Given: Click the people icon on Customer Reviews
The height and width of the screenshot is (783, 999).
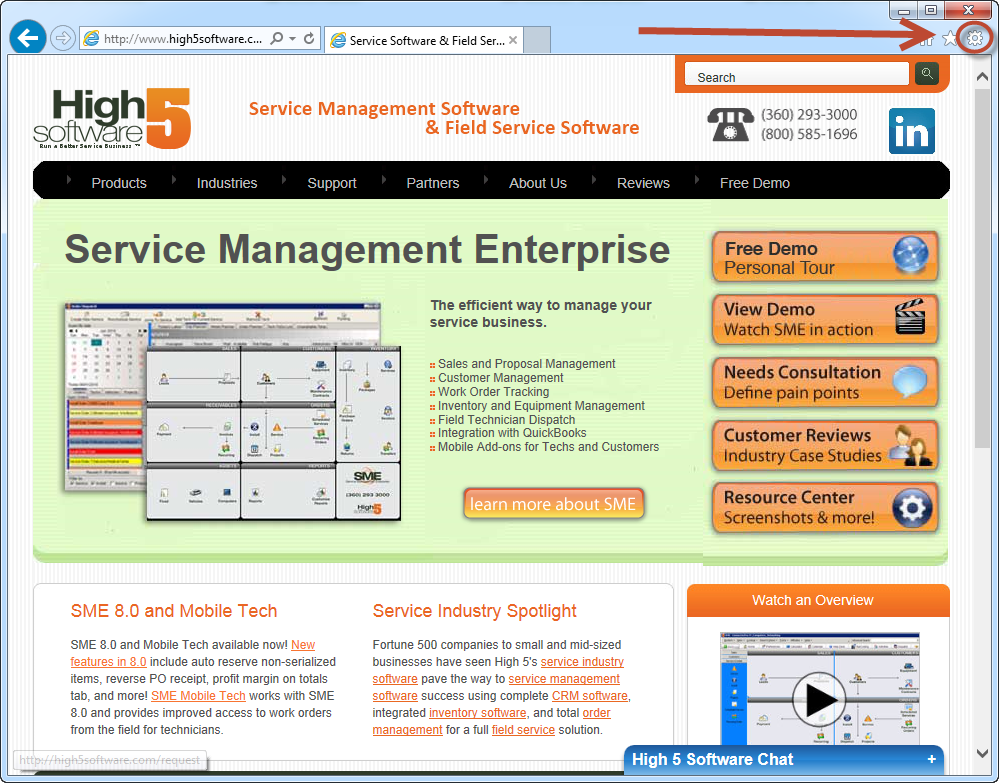Looking at the screenshot, I should (911, 445).
